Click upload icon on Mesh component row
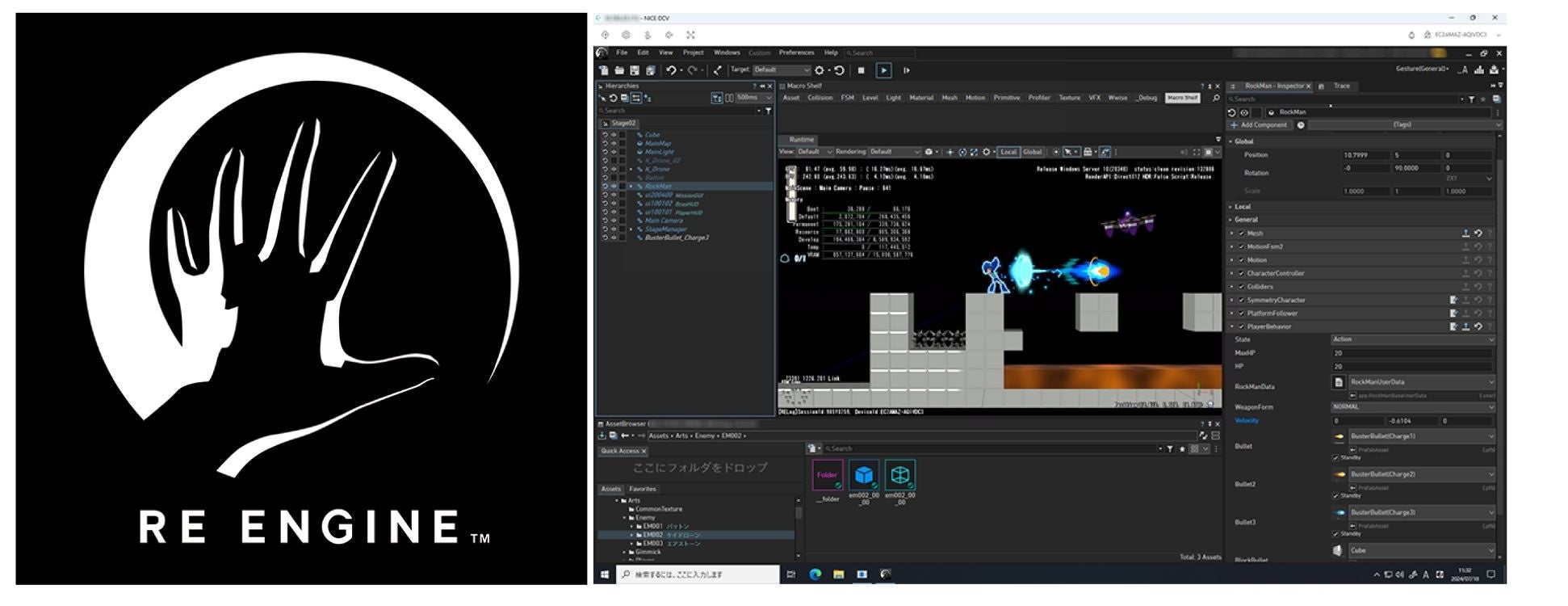Viewport: 1568px width, 606px height. pos(1465,234)
